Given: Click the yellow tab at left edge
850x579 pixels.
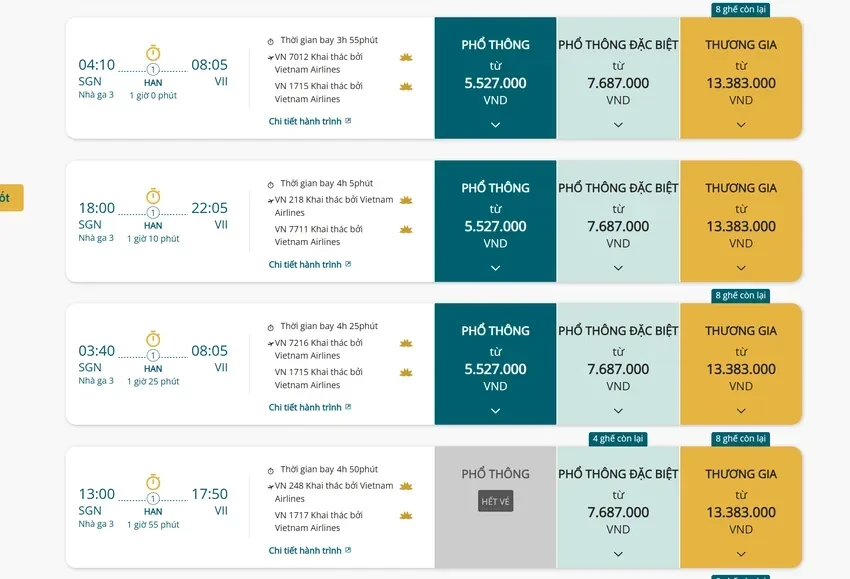Looking at the screenshot, I should [x=8, y=197].
